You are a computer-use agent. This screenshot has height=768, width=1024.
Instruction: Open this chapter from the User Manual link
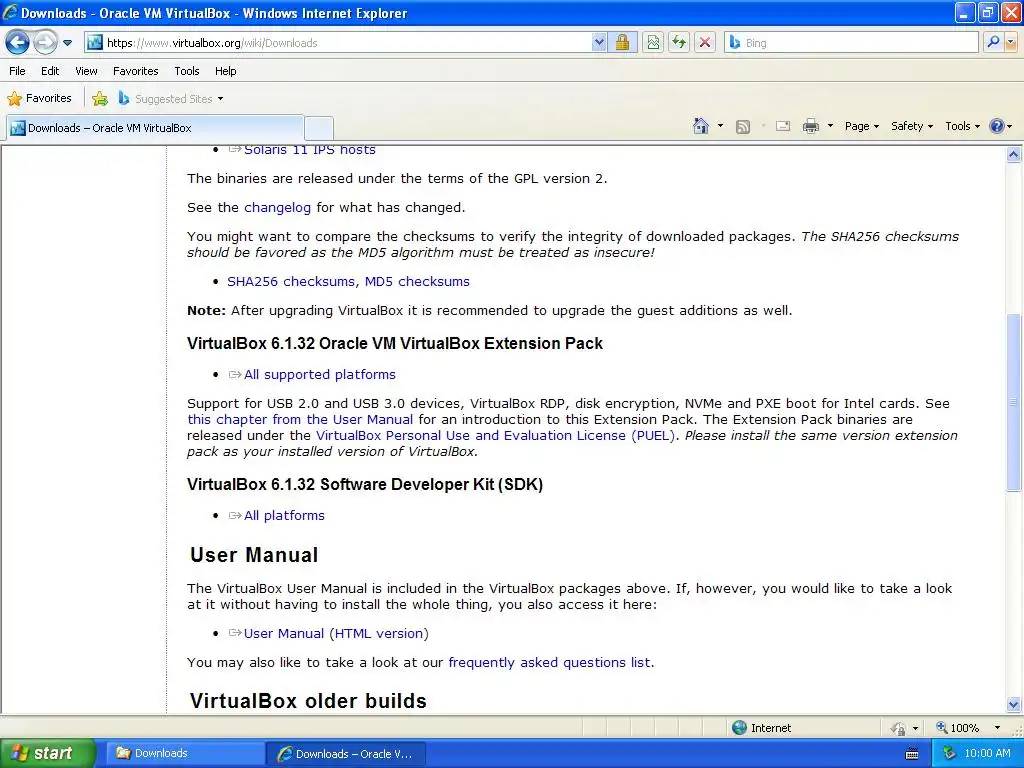click(x=300, y=419)
